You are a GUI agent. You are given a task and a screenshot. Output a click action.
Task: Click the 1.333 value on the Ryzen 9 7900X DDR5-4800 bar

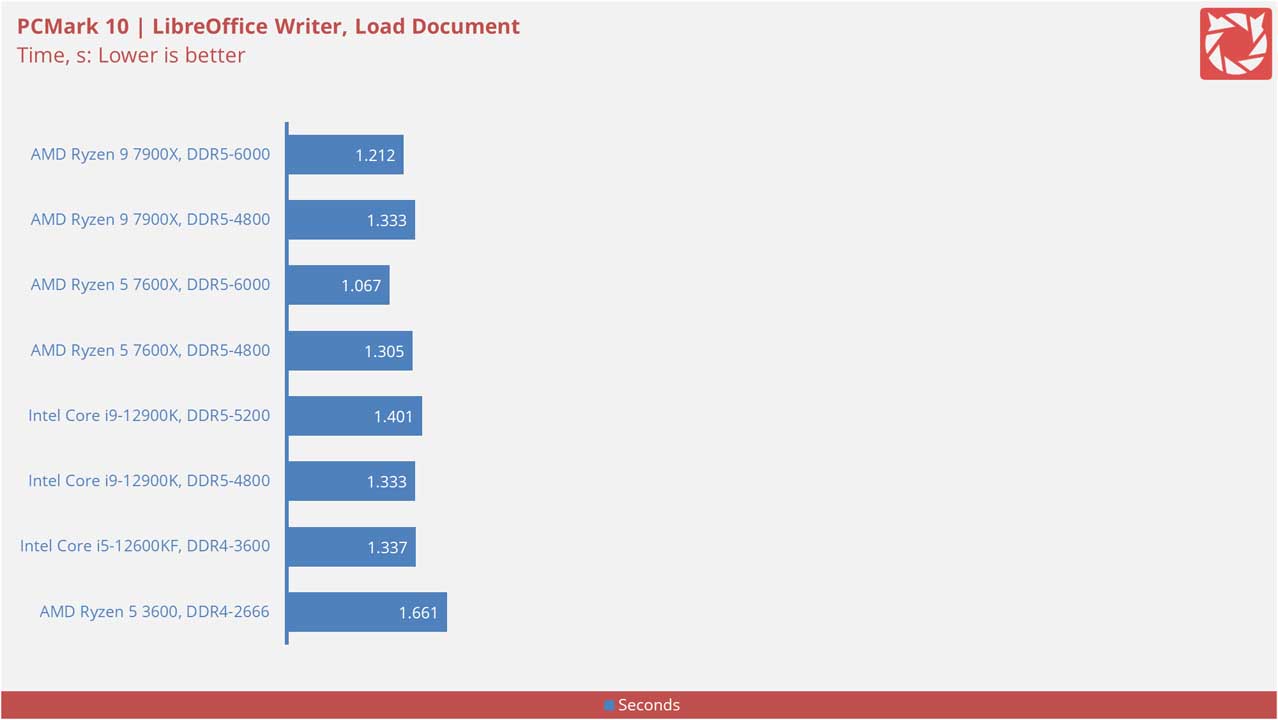[x=387, y=220]
